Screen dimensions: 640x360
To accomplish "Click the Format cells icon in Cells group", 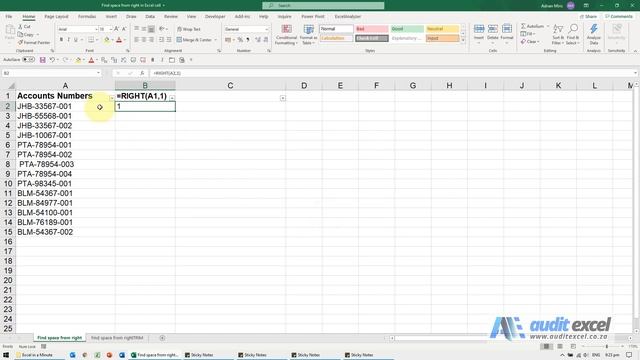I will tap(507, 29).
